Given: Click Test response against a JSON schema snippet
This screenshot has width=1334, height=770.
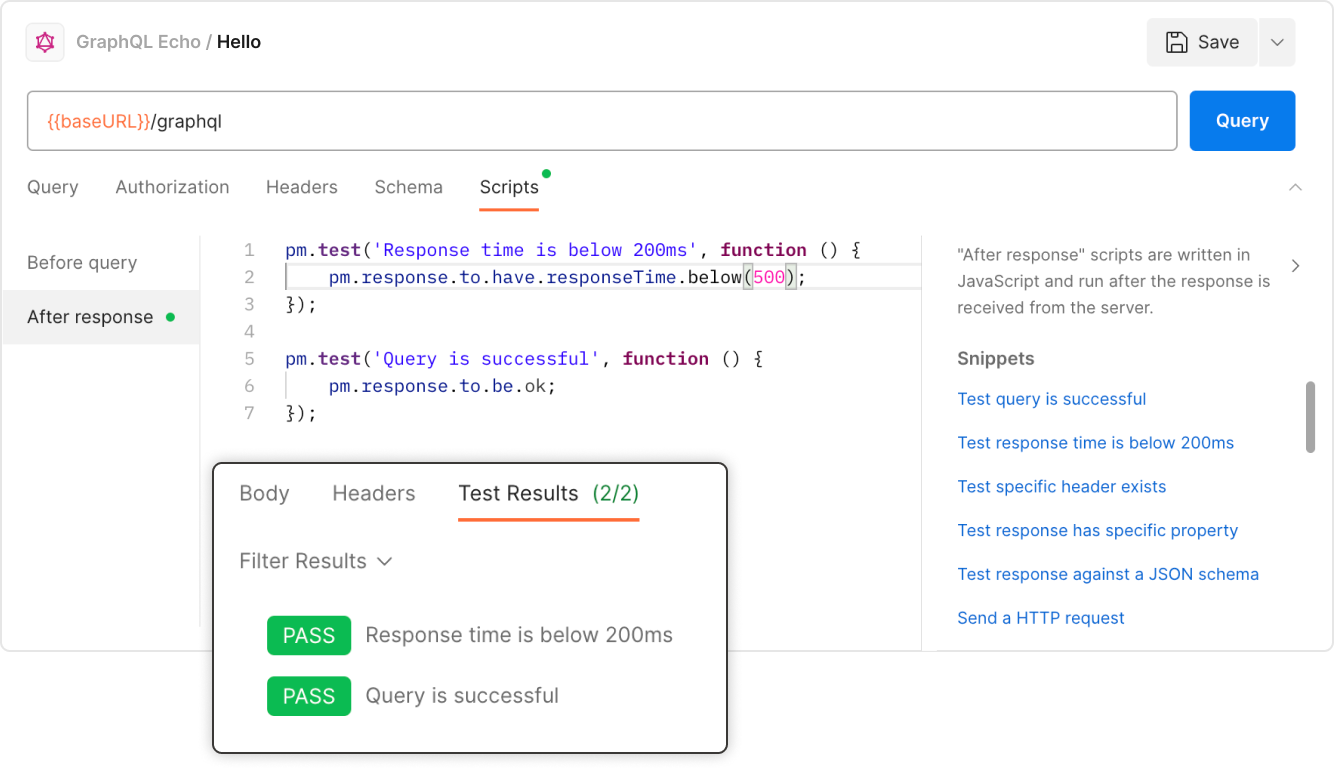Looking at the screenshot, I should [x=1108, y=573].
